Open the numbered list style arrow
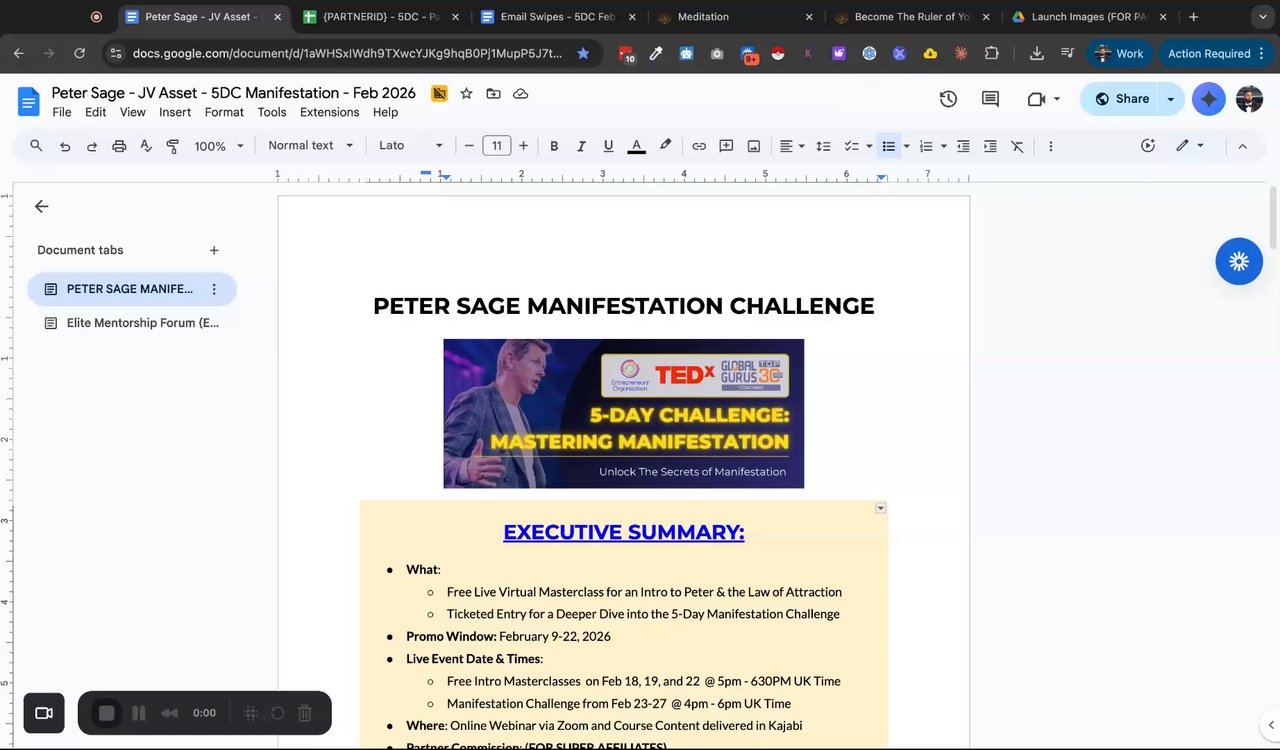This screenshot has height=750, width=1280. point(943,146)
